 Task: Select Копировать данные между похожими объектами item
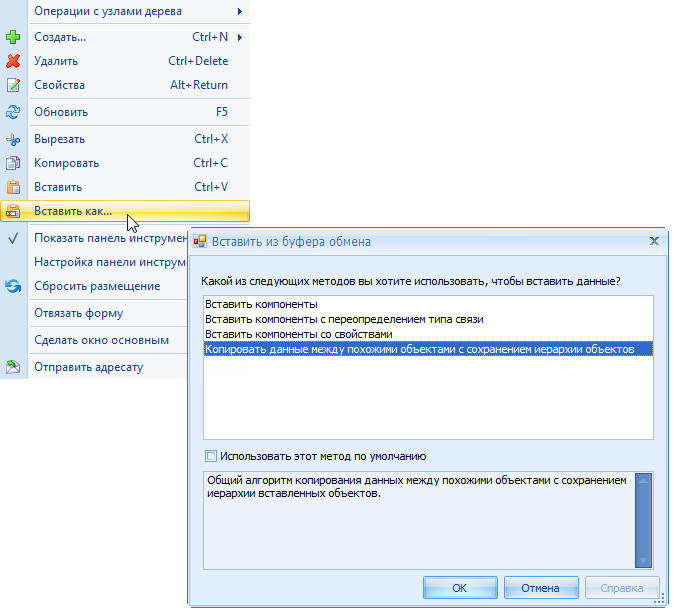(428, 349)
